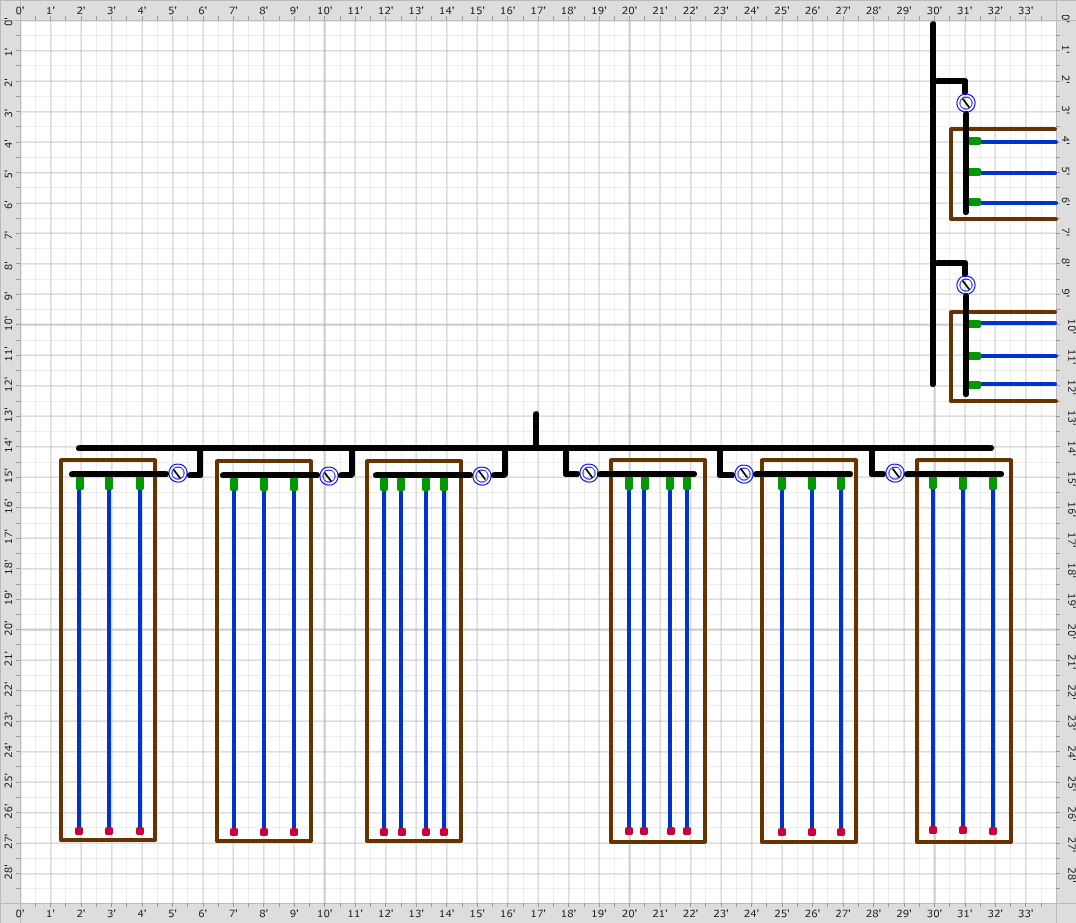Click the third green connector in the leftmost bottom bed
Viewport: 1076px width, 923px height.
click(x=140, y=483)
